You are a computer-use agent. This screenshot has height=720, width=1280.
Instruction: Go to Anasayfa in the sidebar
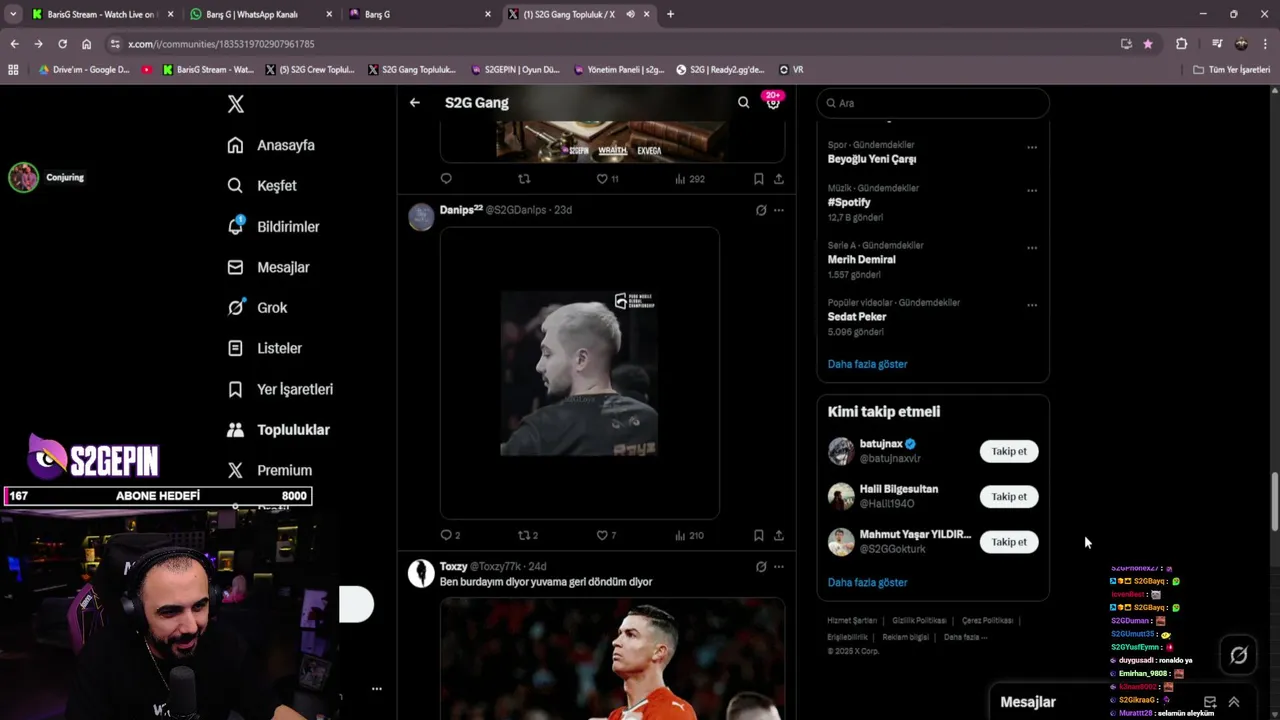click(271, 145)
